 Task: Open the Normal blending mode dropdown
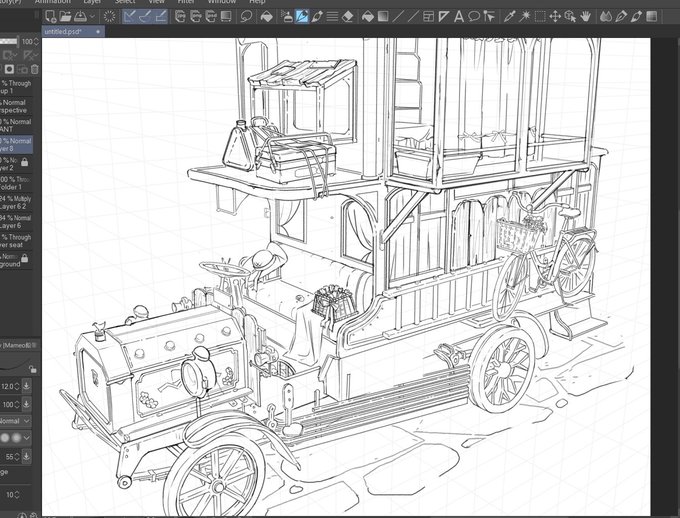(x=16, y=421)
